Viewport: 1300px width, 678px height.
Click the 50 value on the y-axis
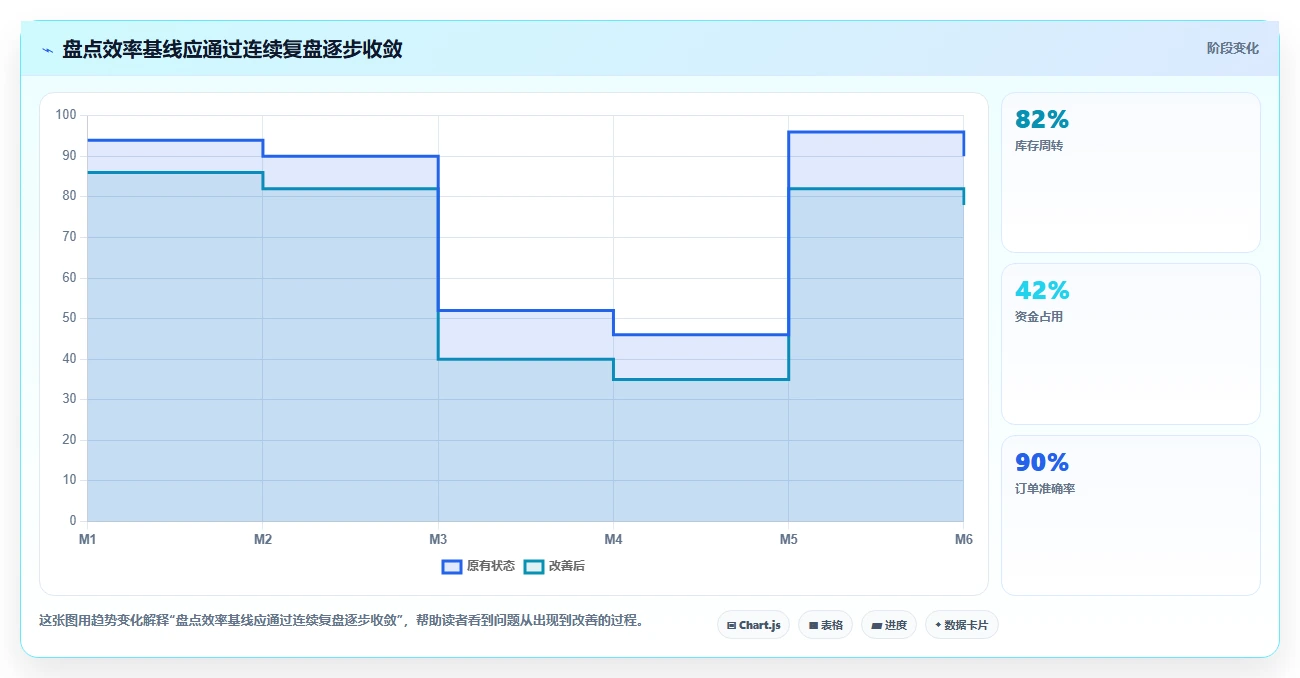coord(69,318)
